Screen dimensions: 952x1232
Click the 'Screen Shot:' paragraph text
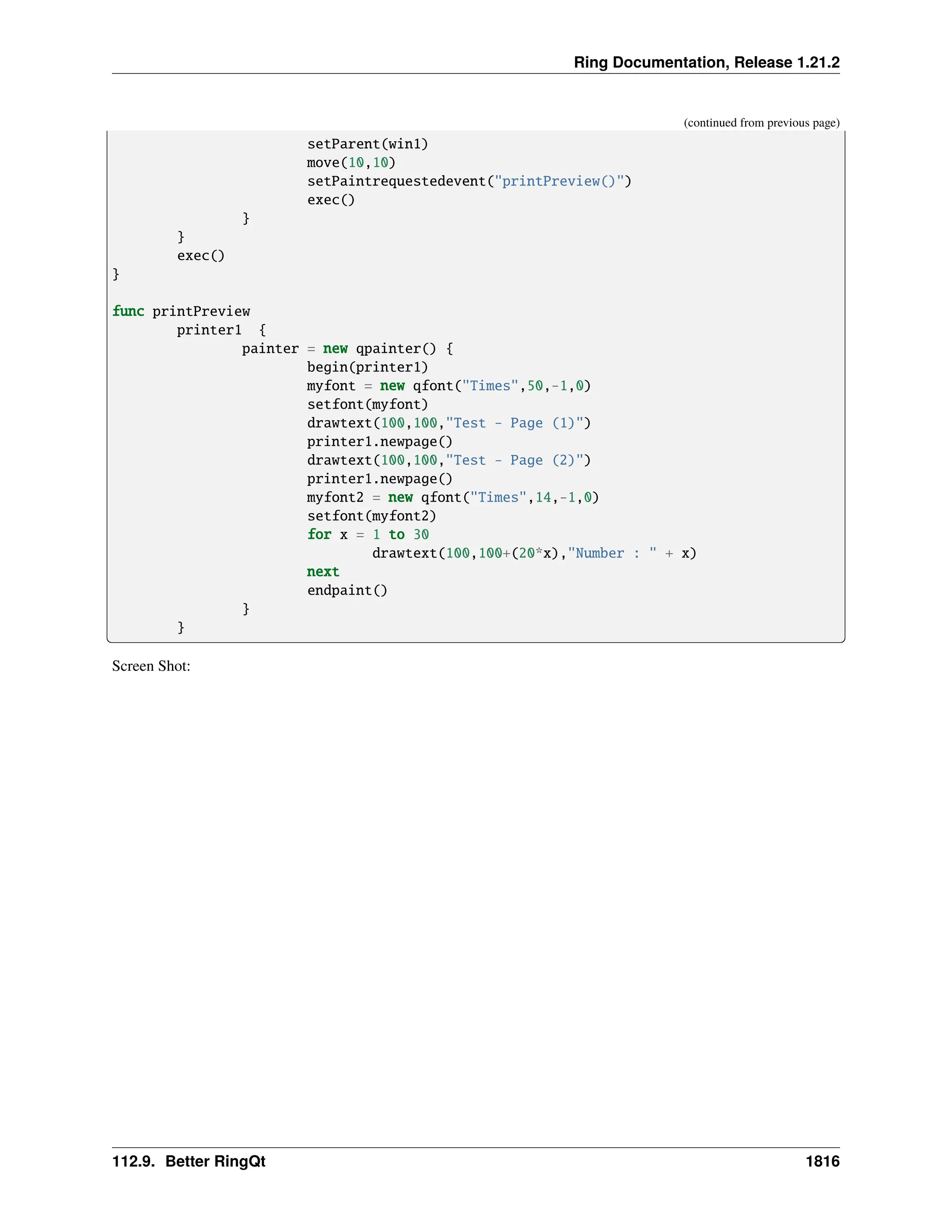tap(151, 666)
